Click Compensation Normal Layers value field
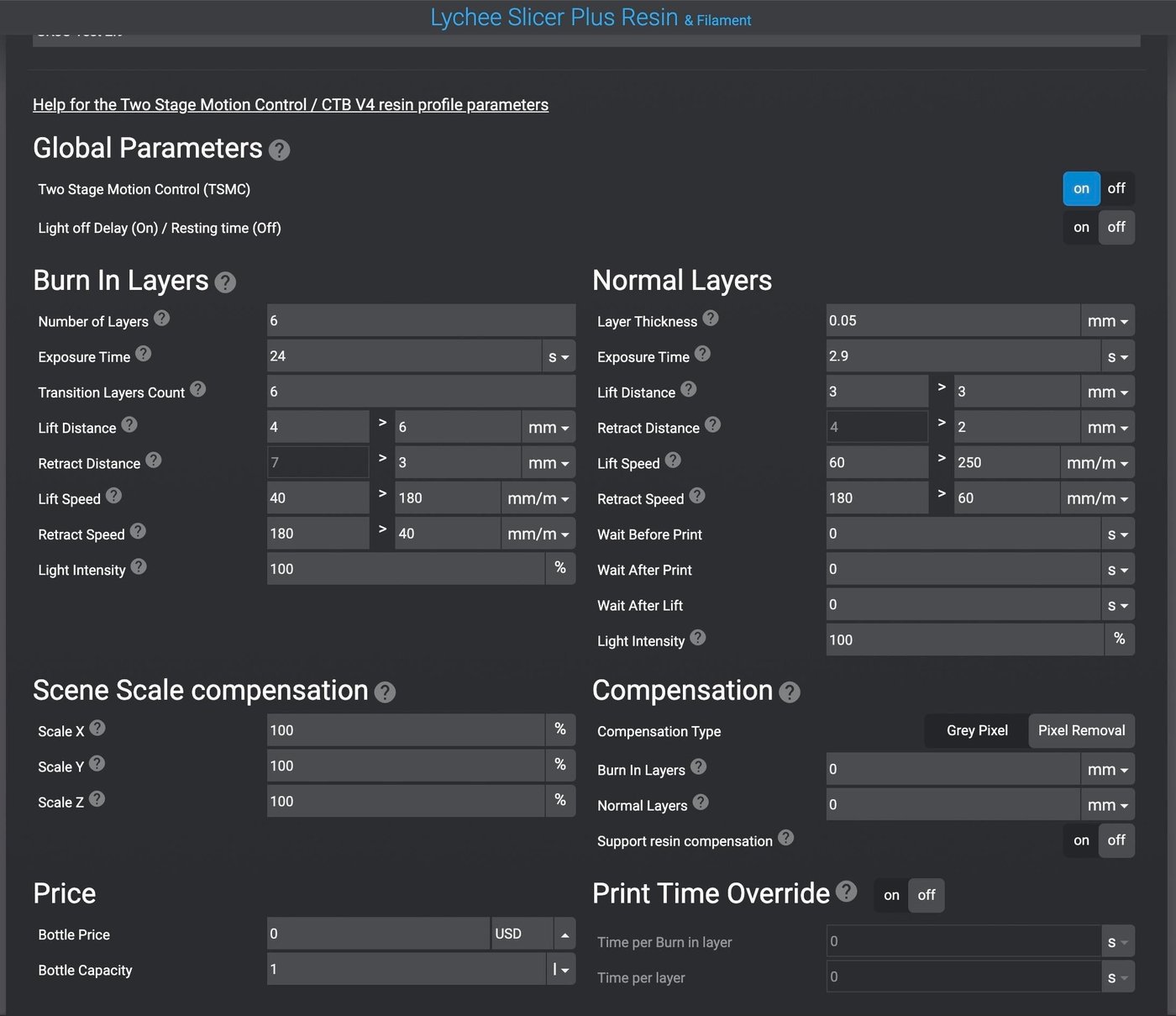 coord(953,804)
